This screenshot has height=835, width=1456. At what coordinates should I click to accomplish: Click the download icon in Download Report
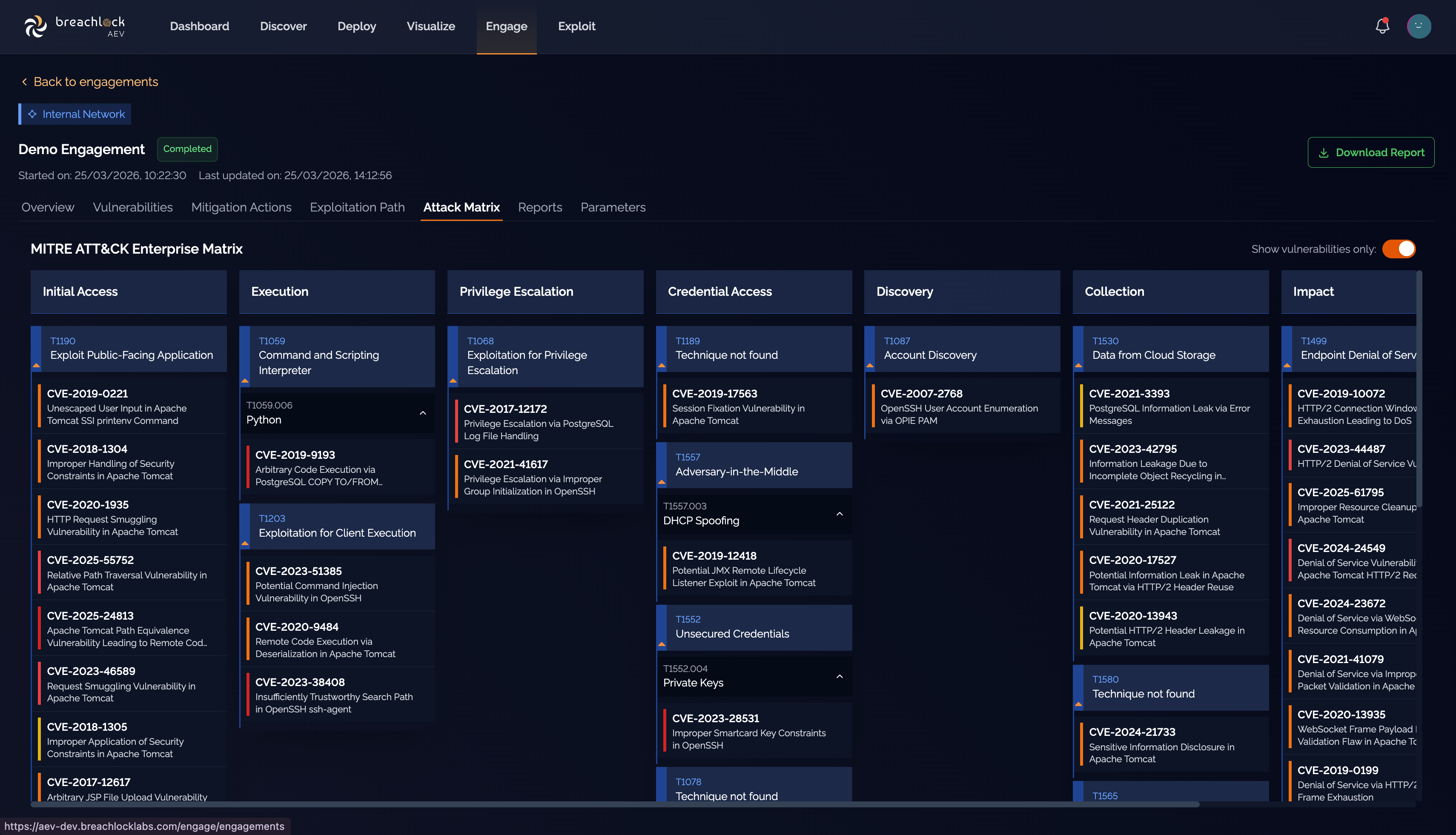tap(1324, 152)
